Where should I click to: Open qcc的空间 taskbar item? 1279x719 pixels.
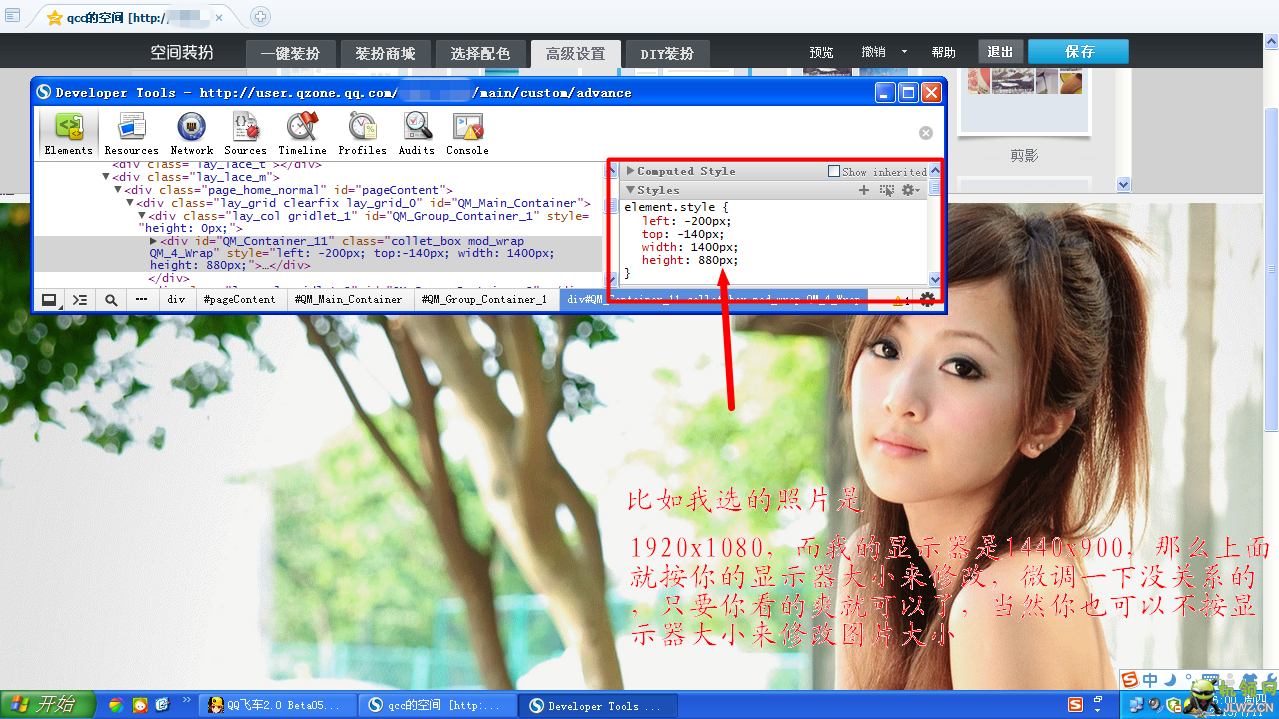(x=436, y=705)
